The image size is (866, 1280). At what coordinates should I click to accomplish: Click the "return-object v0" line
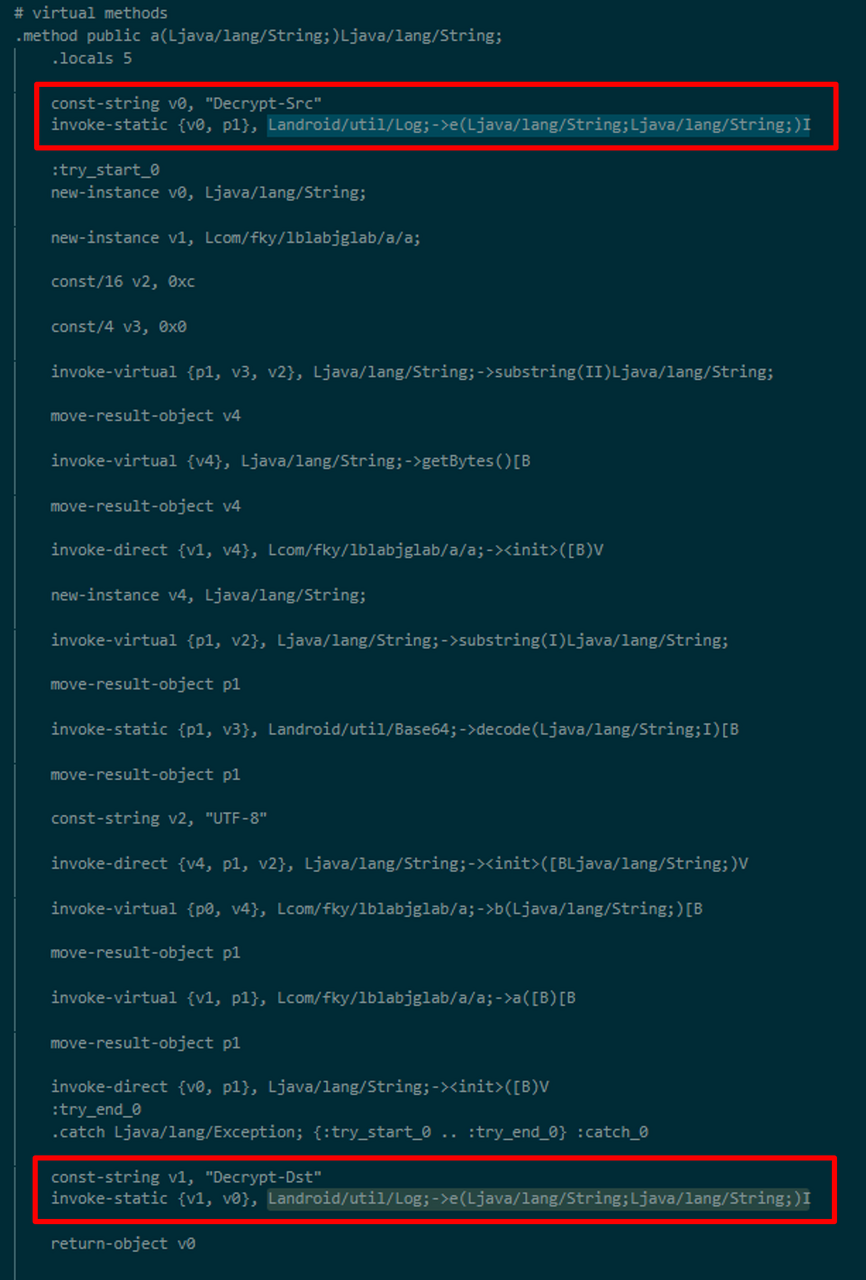coord(123,1244)
